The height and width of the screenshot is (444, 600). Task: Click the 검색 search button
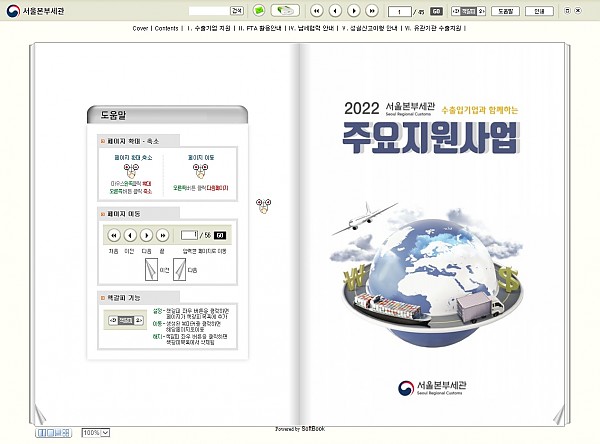point(237,11)
